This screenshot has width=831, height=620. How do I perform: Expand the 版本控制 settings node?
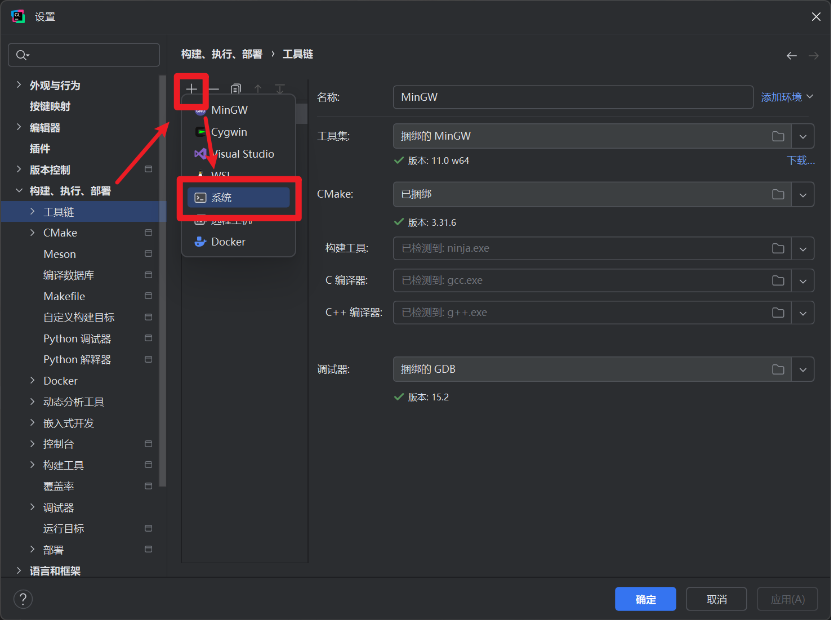click(19, 170)
